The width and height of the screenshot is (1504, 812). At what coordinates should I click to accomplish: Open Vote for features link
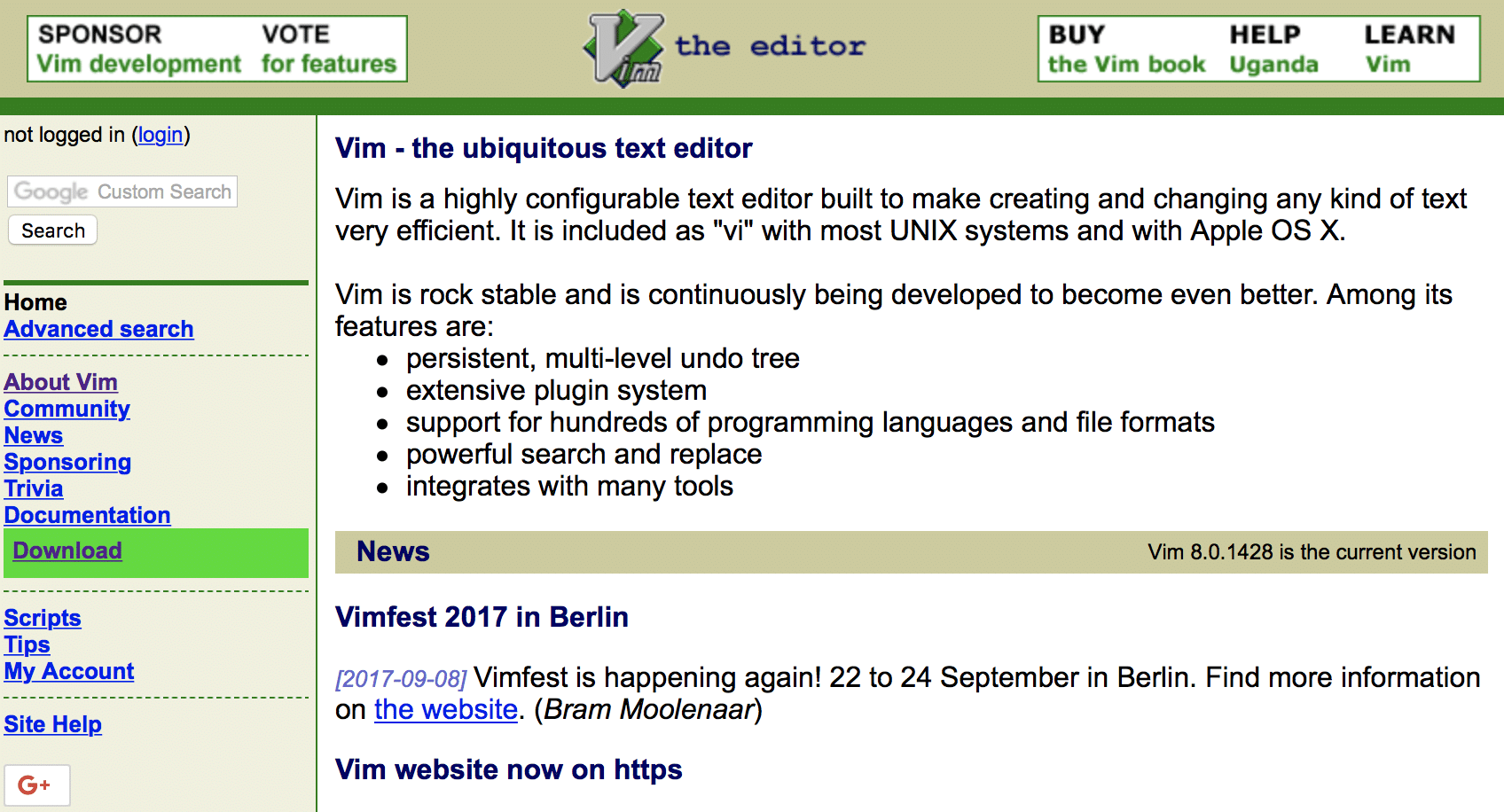[x=328, y=49]
